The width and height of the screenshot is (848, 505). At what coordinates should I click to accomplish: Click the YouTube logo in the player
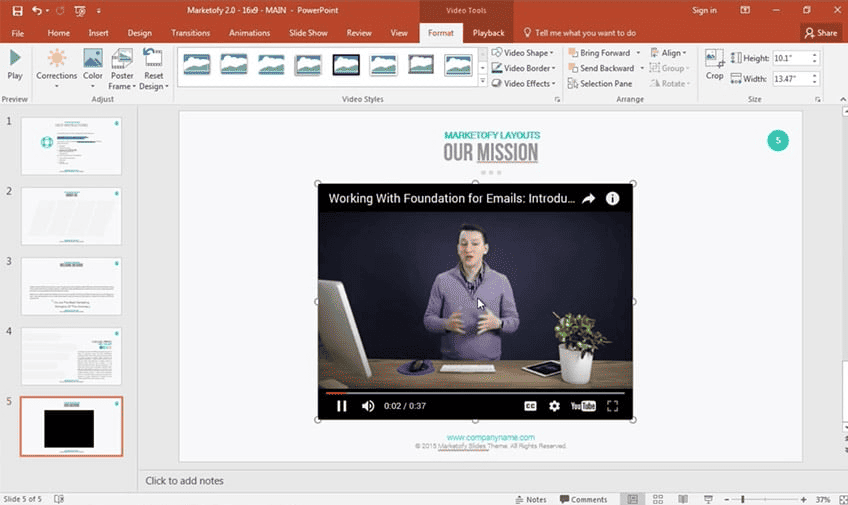point(583,406)
